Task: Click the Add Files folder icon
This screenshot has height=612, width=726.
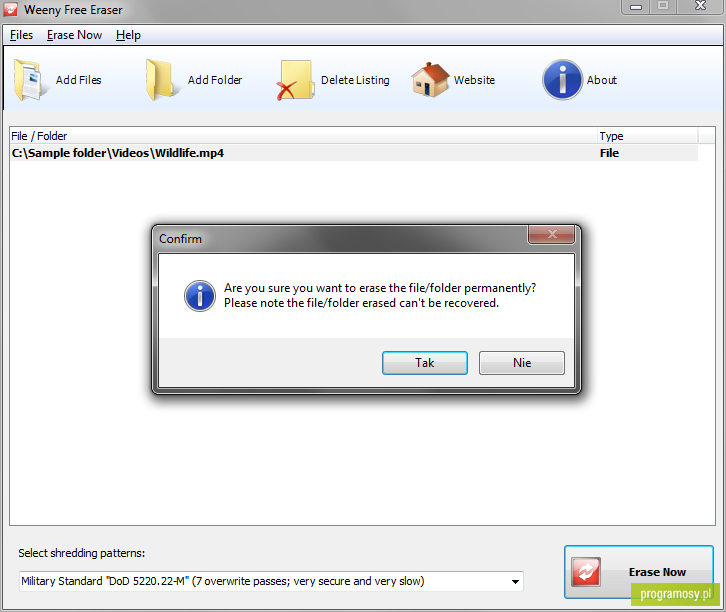Action: tap(30, 80)
